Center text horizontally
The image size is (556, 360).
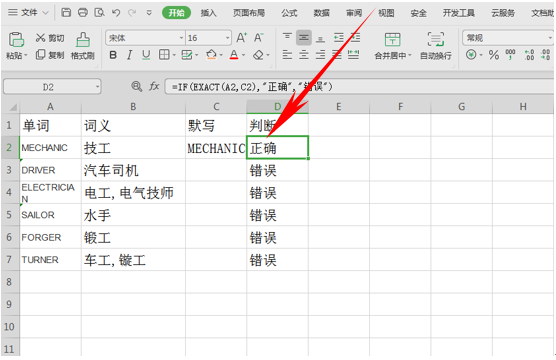click(304, 55)
